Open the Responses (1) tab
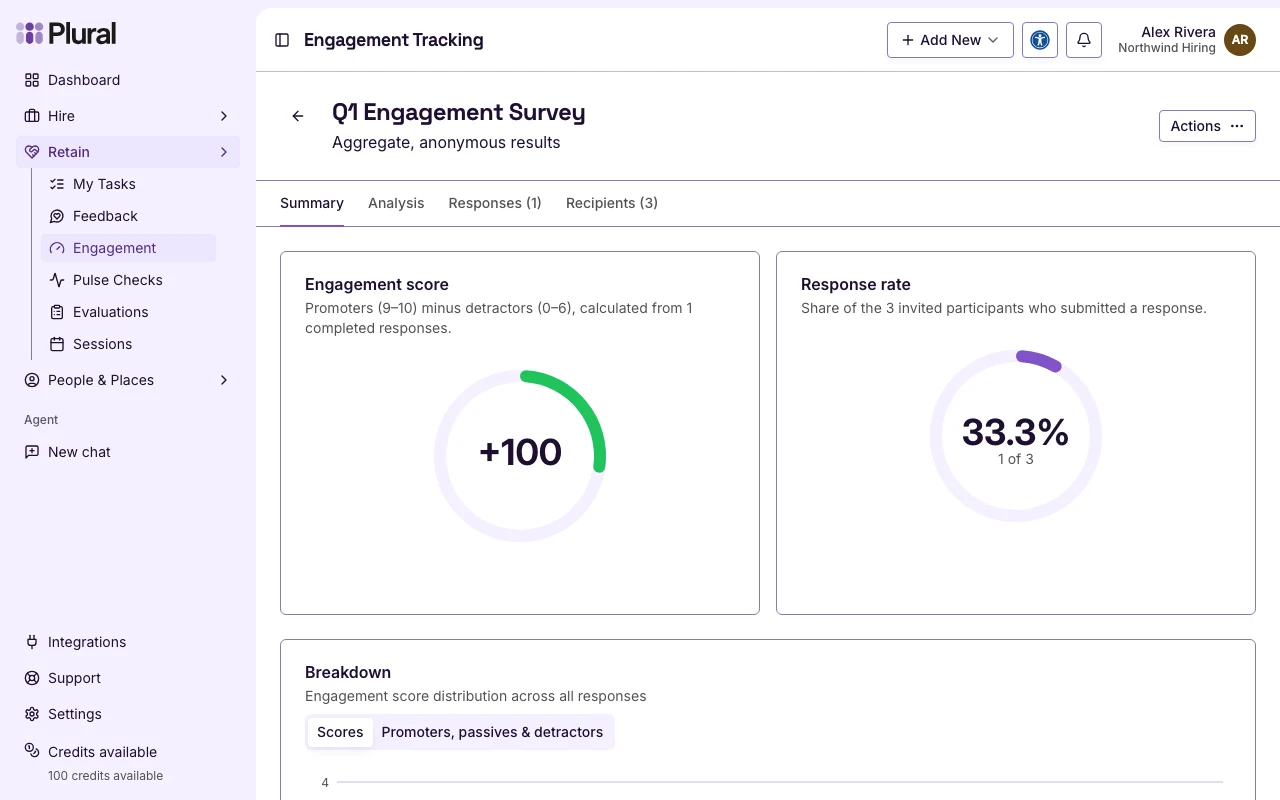Image resolution: width=1280 pixels, height=800 pixels. pos(495,203)
